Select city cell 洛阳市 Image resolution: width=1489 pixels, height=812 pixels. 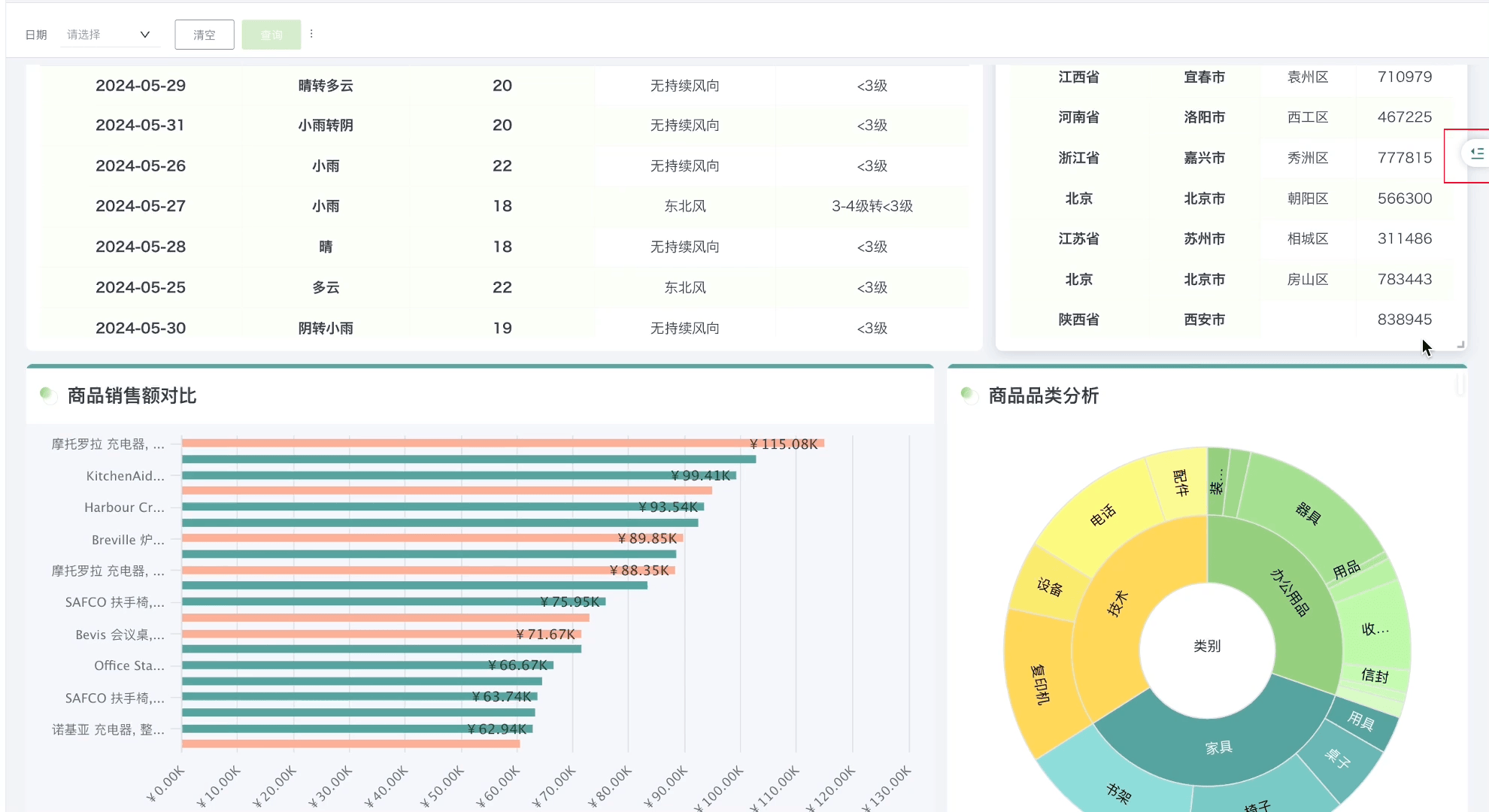[1205, 117]
